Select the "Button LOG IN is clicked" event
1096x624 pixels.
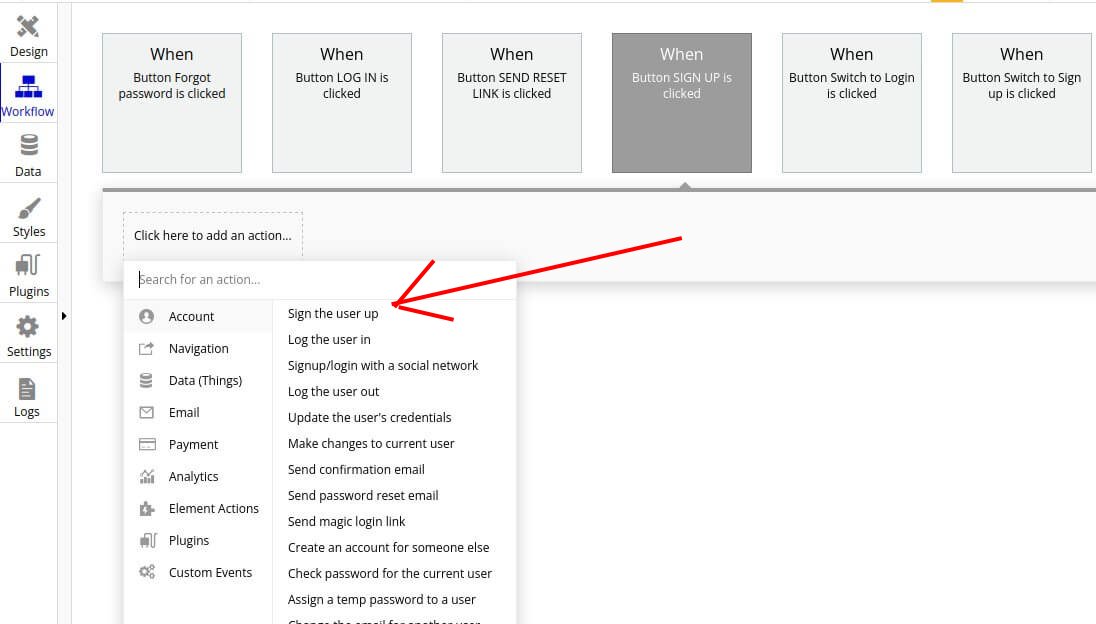pos(342,103)
